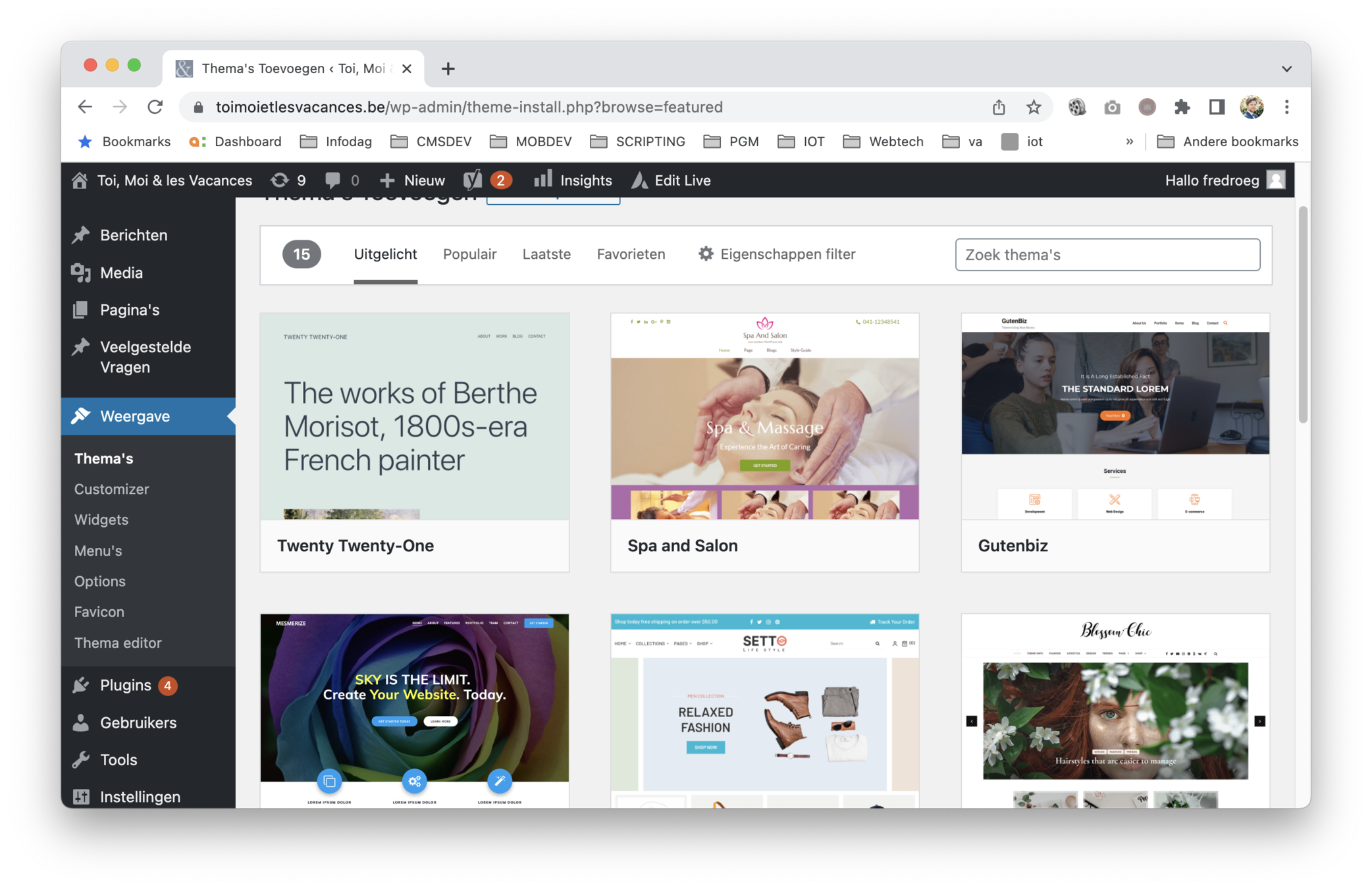1372x889 pixels.
Task: Click the home icon beside Toi, Moi & les Vacances
Action: click(x=80, y=180)
